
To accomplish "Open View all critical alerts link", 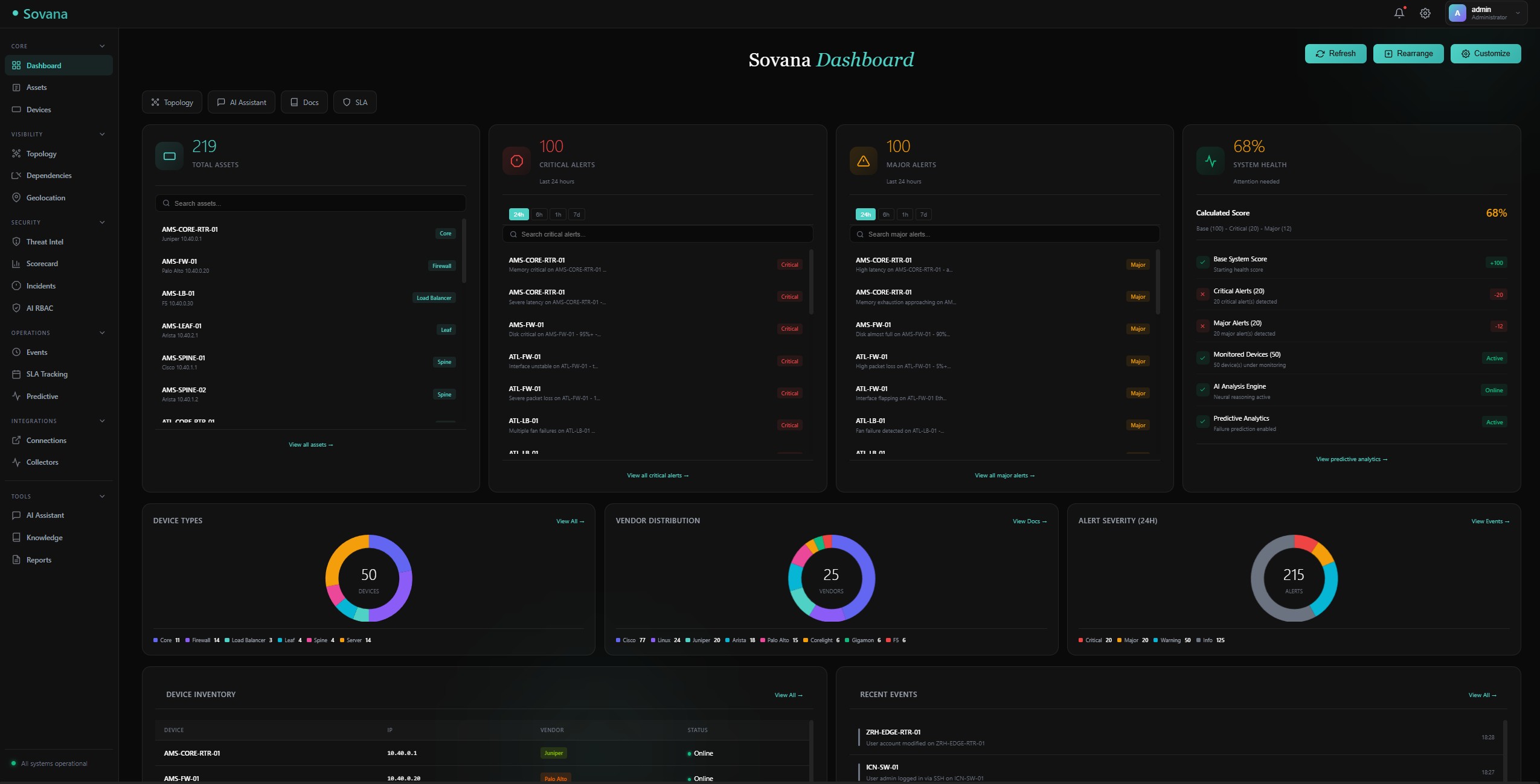I will [x=658, y=475].
